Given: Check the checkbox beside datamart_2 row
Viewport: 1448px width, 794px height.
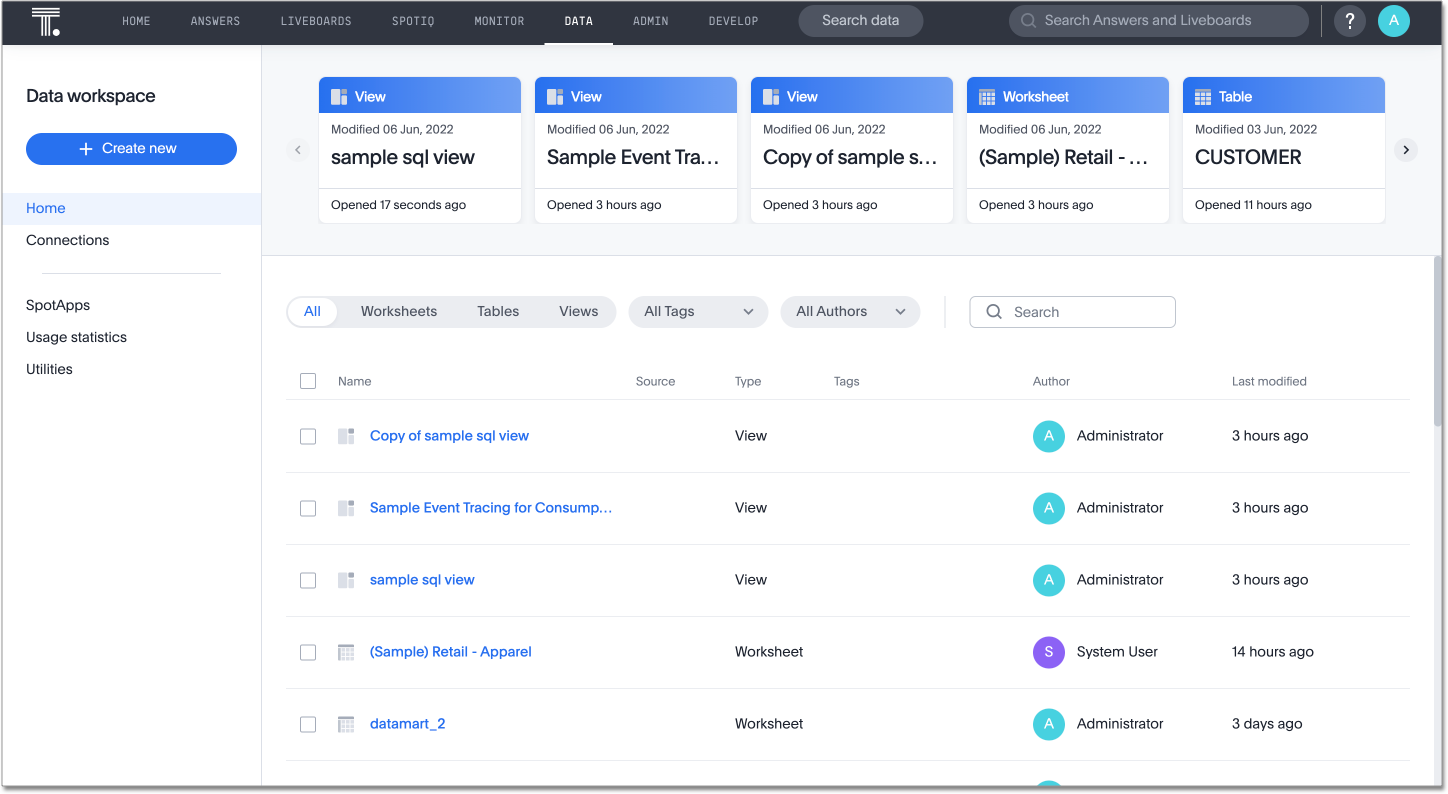Looking at the screenshot, I should point(308,724).
